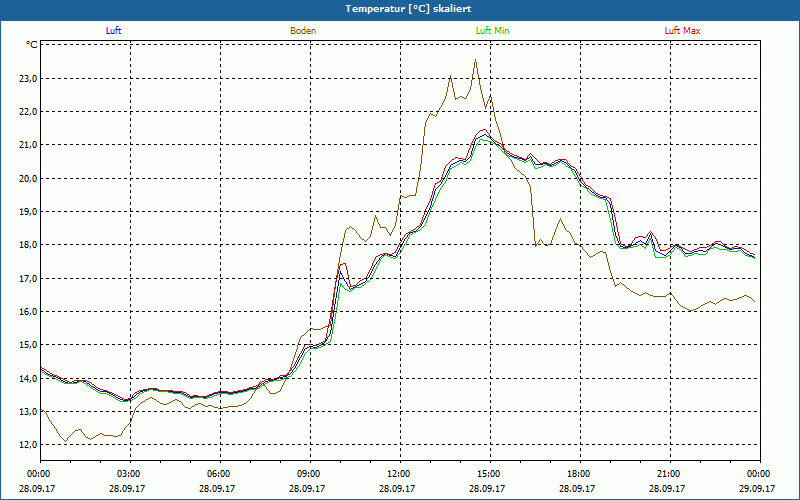Screen dimensions: 800x500
Task: Click the '03:00' time axis label
Action: click(x=131, y=474)
